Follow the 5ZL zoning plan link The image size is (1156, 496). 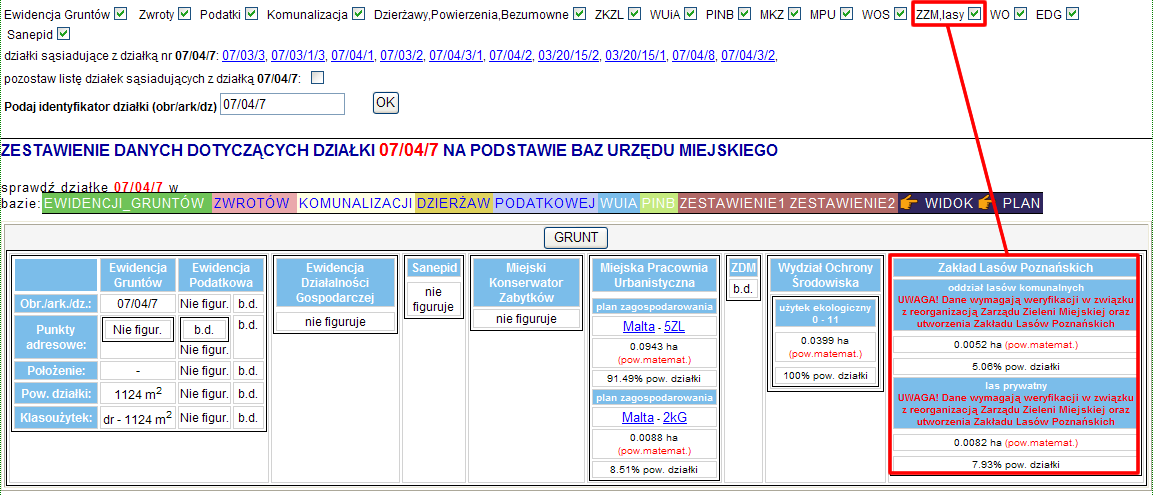674,326
